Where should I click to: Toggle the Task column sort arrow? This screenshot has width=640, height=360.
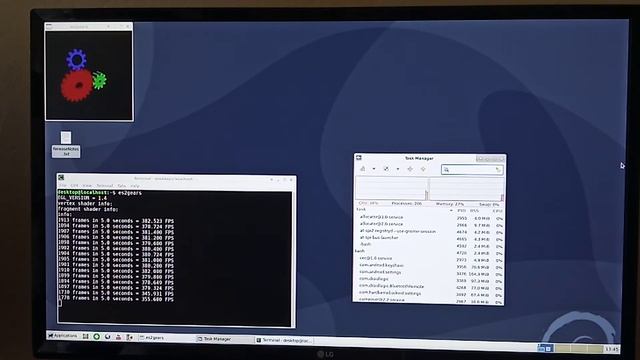451,211
